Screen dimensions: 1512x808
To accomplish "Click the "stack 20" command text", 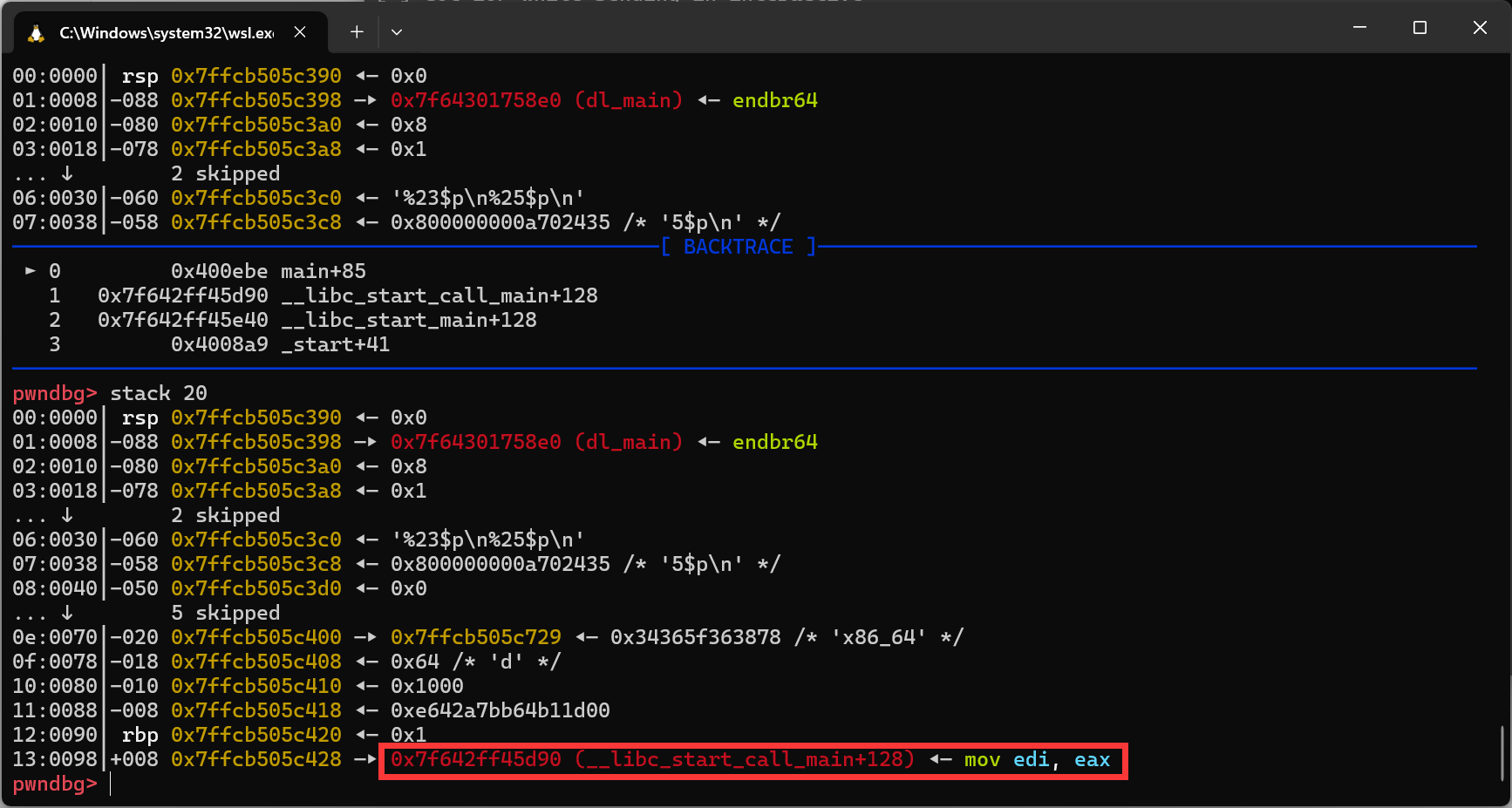I will pyautogui.click(x=158, y=393).
